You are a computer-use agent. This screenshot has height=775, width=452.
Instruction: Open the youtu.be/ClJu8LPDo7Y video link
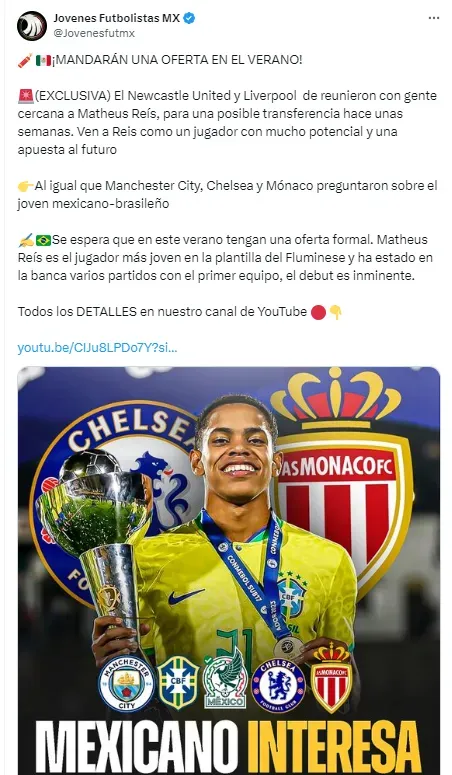[97, 348]
